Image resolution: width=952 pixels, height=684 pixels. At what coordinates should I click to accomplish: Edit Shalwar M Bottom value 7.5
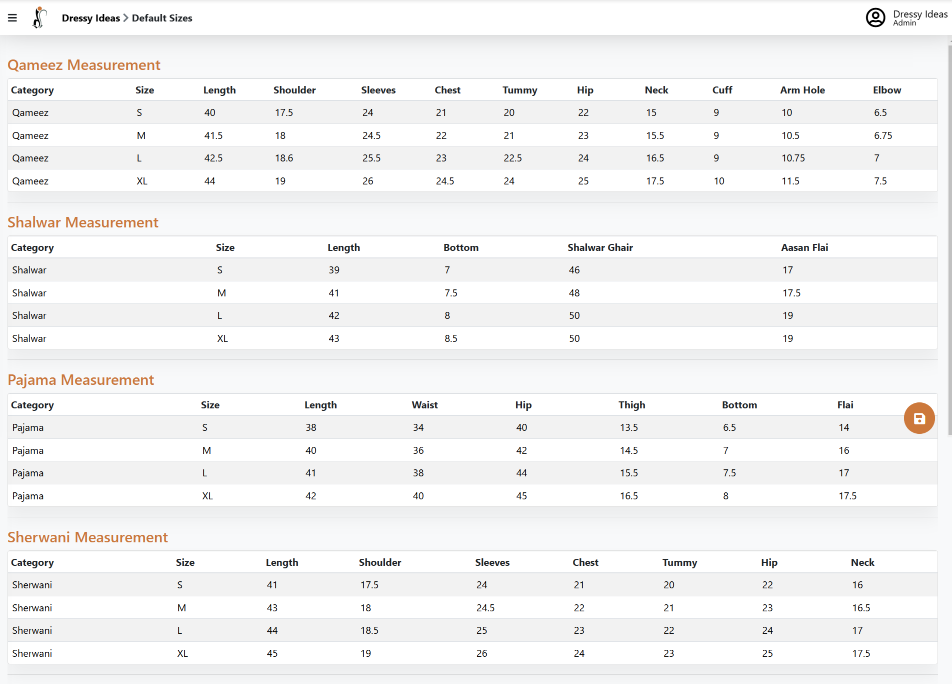point(451,293)
